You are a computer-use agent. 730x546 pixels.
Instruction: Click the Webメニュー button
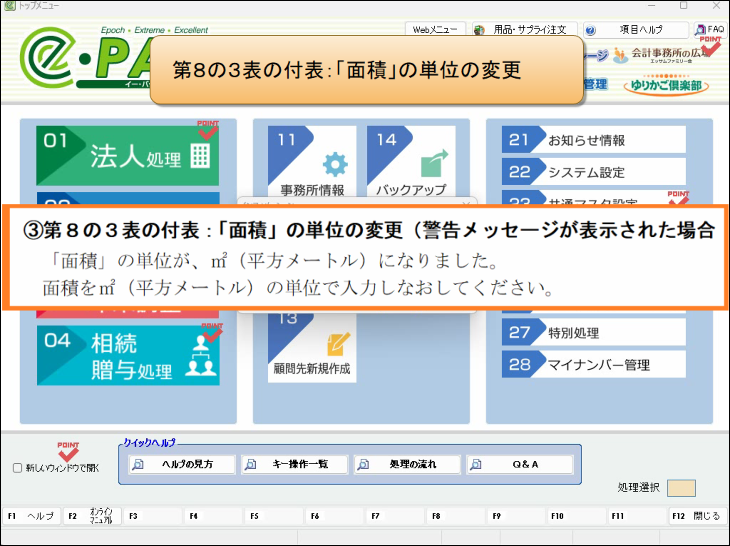[435, 30]
